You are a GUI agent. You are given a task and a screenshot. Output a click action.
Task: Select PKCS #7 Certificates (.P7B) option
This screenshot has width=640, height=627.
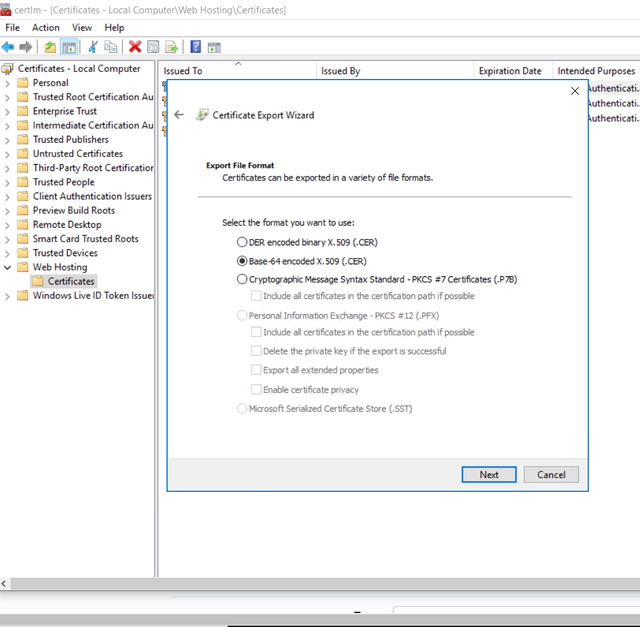click(377, 279)
